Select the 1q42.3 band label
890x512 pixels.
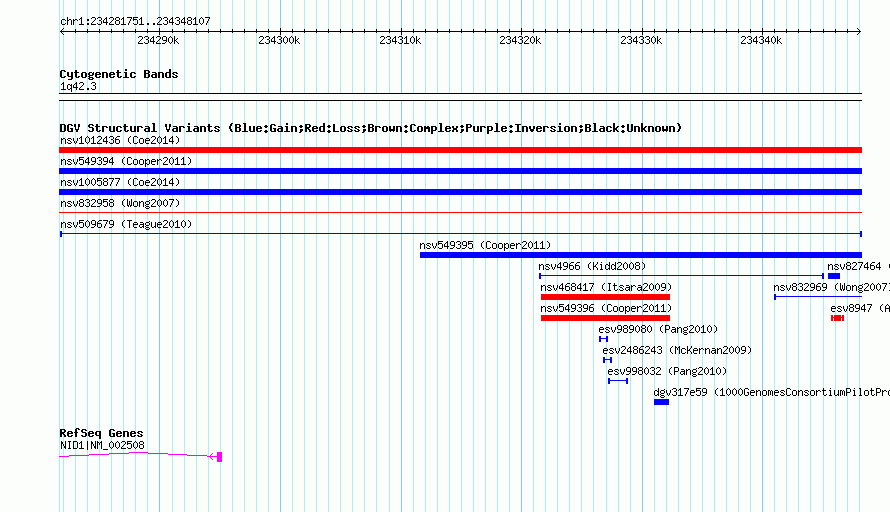(78, 86)
